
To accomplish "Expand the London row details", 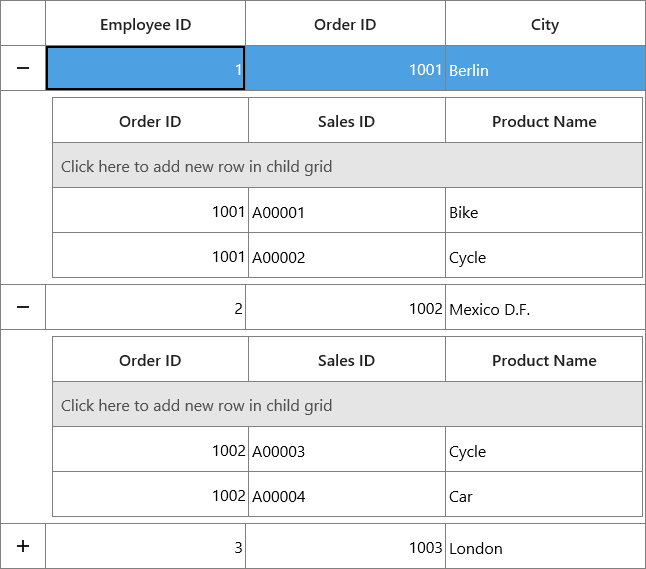I will click(x=23, y=546).
